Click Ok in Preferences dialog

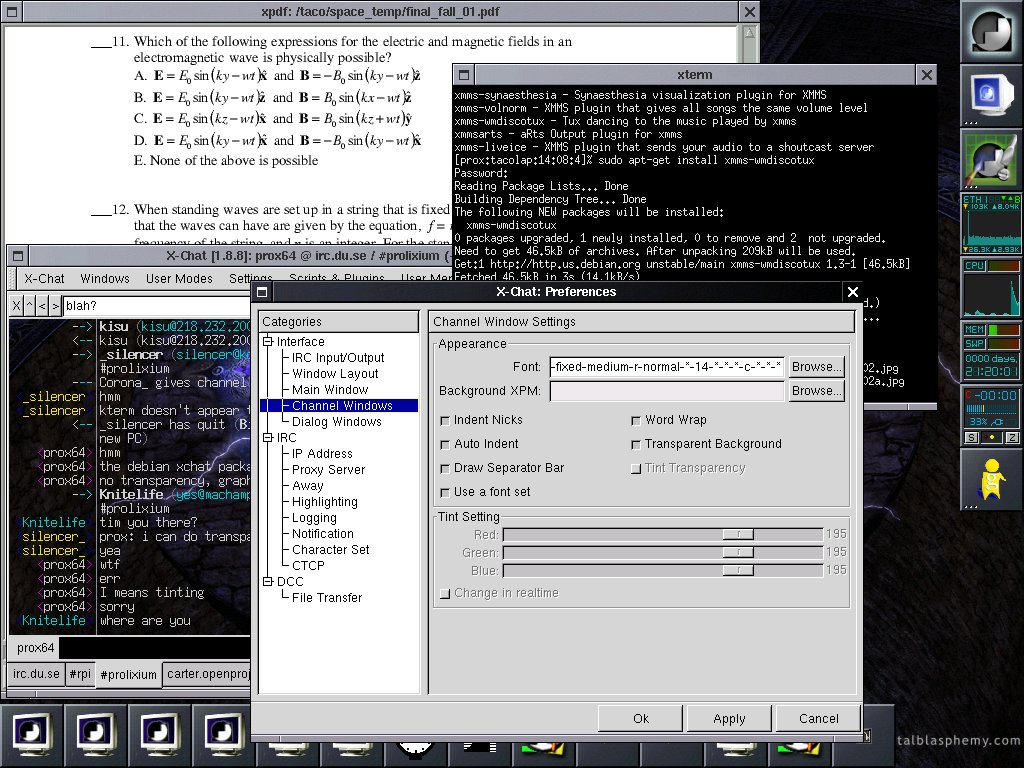pos(641,718)
